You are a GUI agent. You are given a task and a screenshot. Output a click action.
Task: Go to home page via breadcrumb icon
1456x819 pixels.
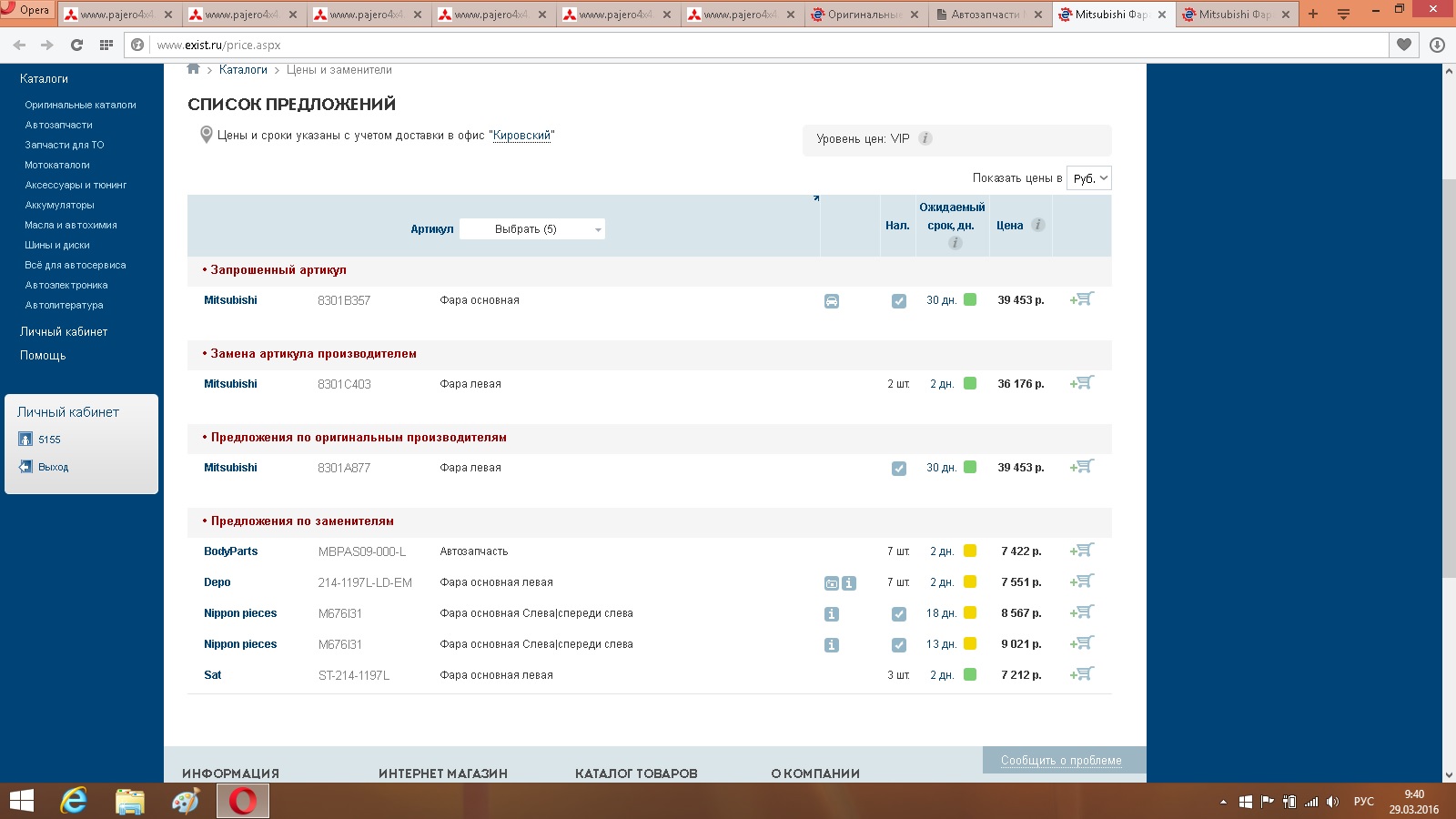tap(193, 69)
